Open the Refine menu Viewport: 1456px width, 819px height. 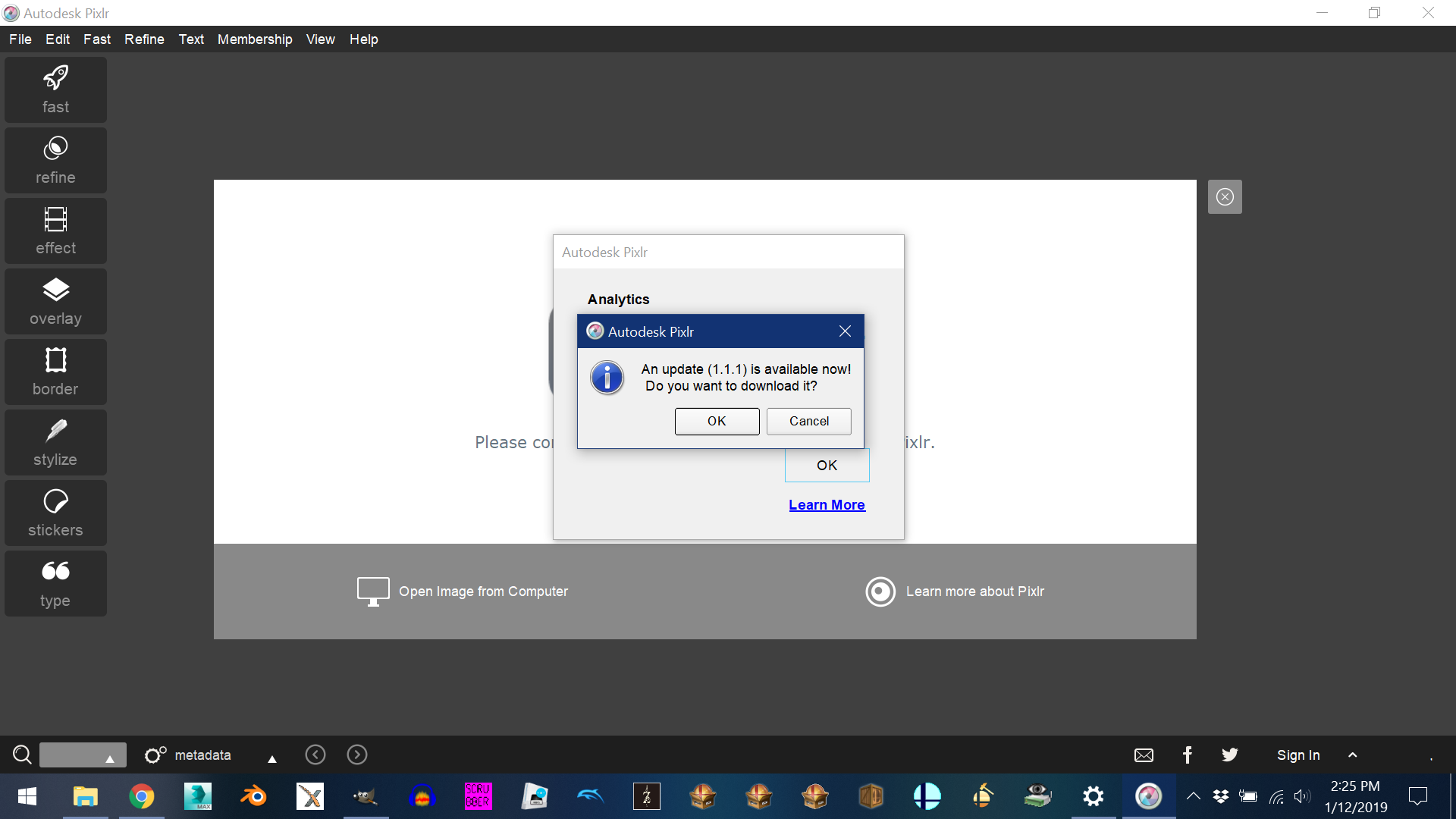144,39
